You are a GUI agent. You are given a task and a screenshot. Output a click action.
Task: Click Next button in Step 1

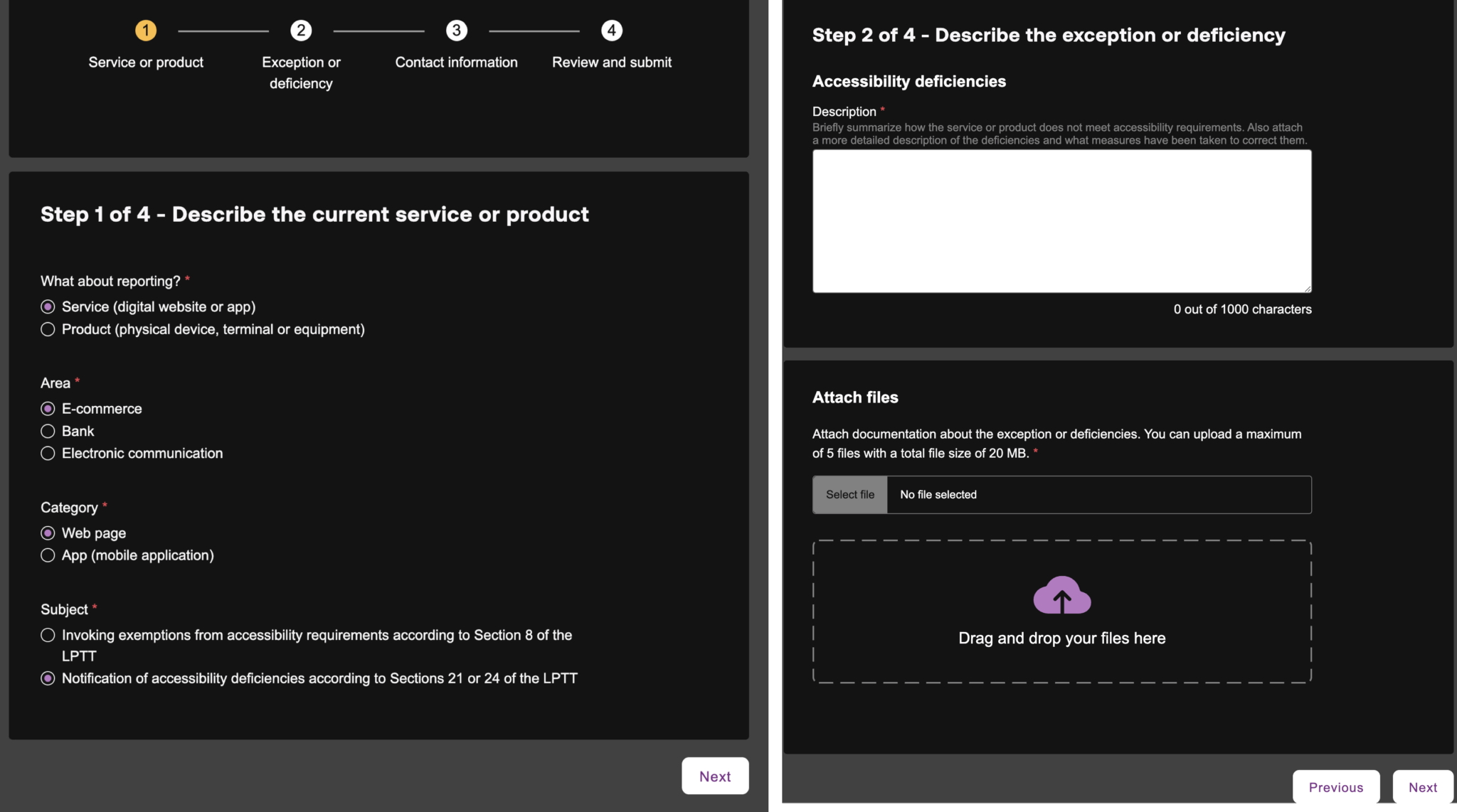point(714,776)
